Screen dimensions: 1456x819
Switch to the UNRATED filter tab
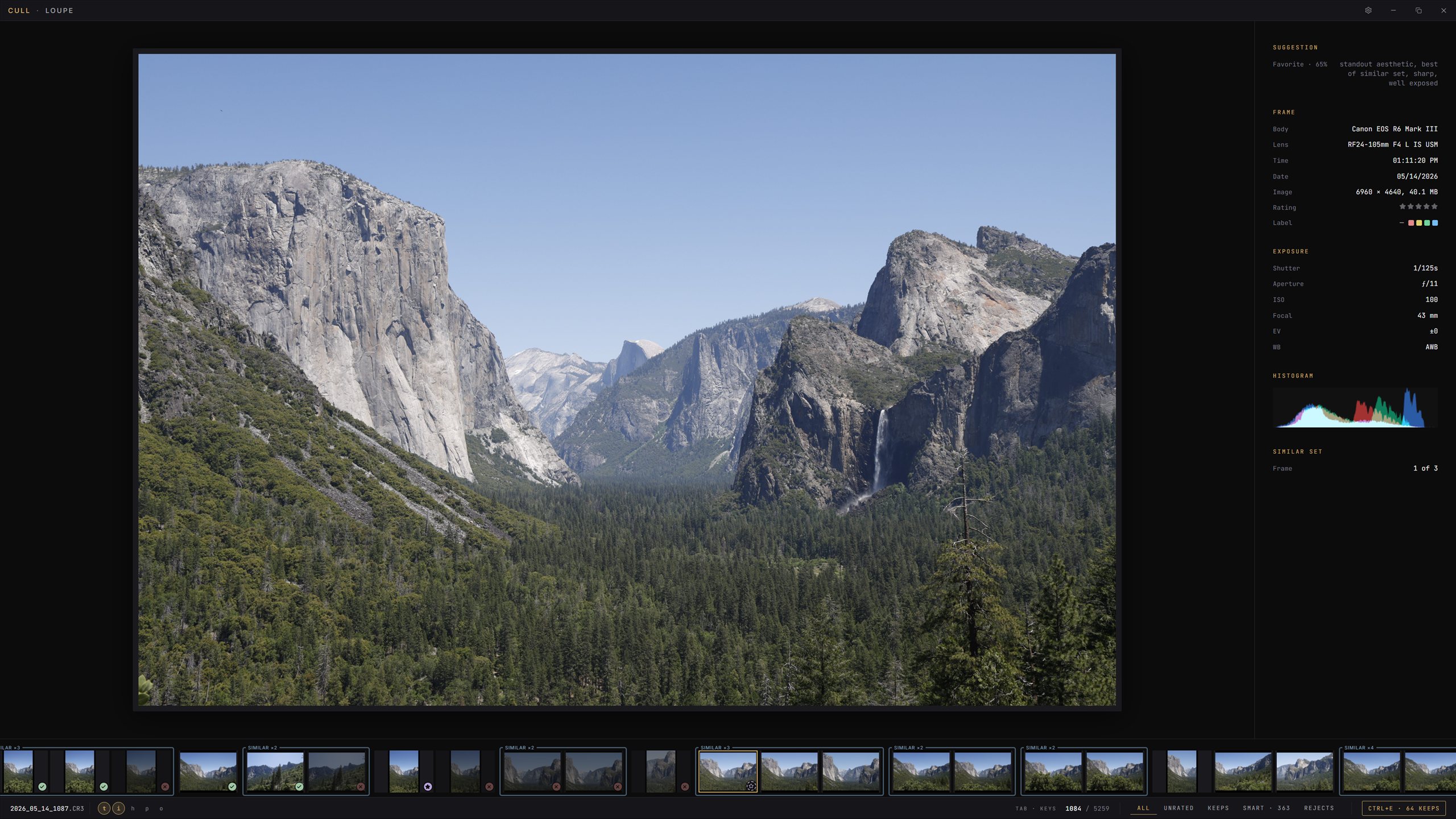tap(1178, 808)
